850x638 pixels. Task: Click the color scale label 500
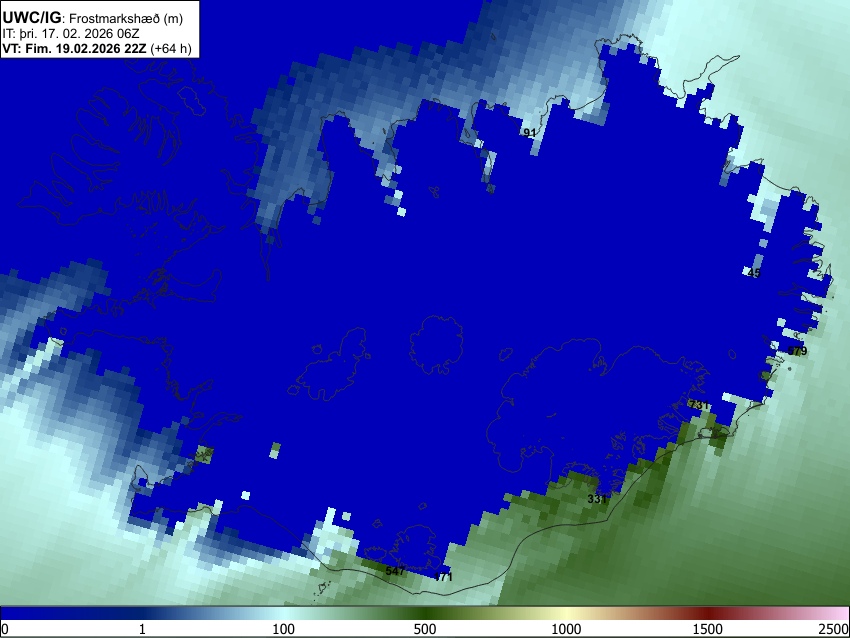coord(425,629)
